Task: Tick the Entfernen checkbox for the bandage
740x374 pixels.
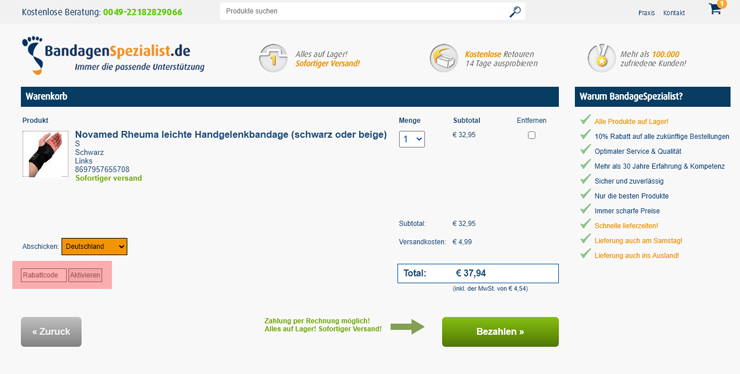Action: click(531, 135)
